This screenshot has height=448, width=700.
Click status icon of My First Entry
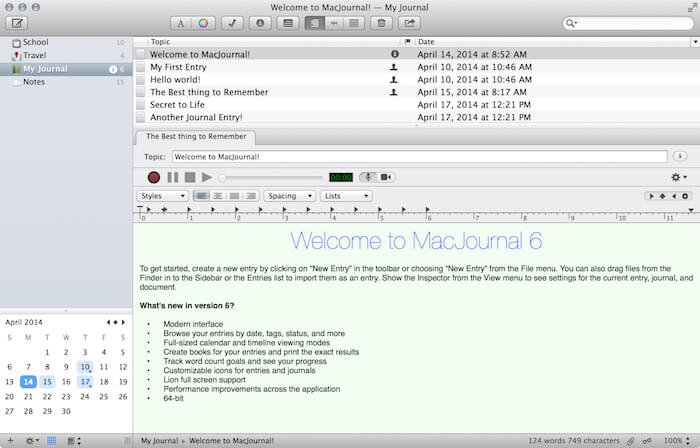pyautogui.click(x=394, y=67)
